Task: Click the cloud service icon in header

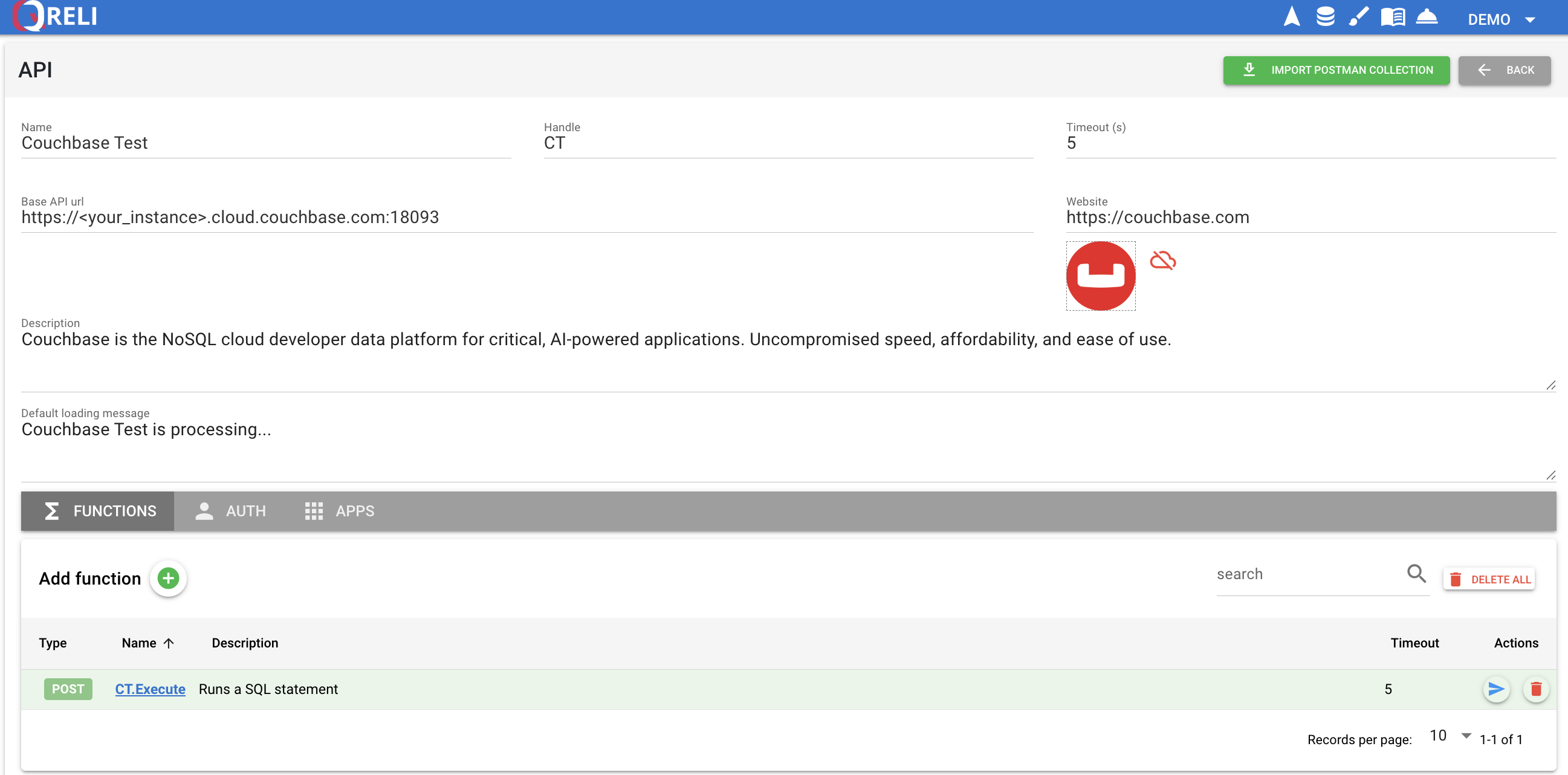Action: coord(1426,17)
